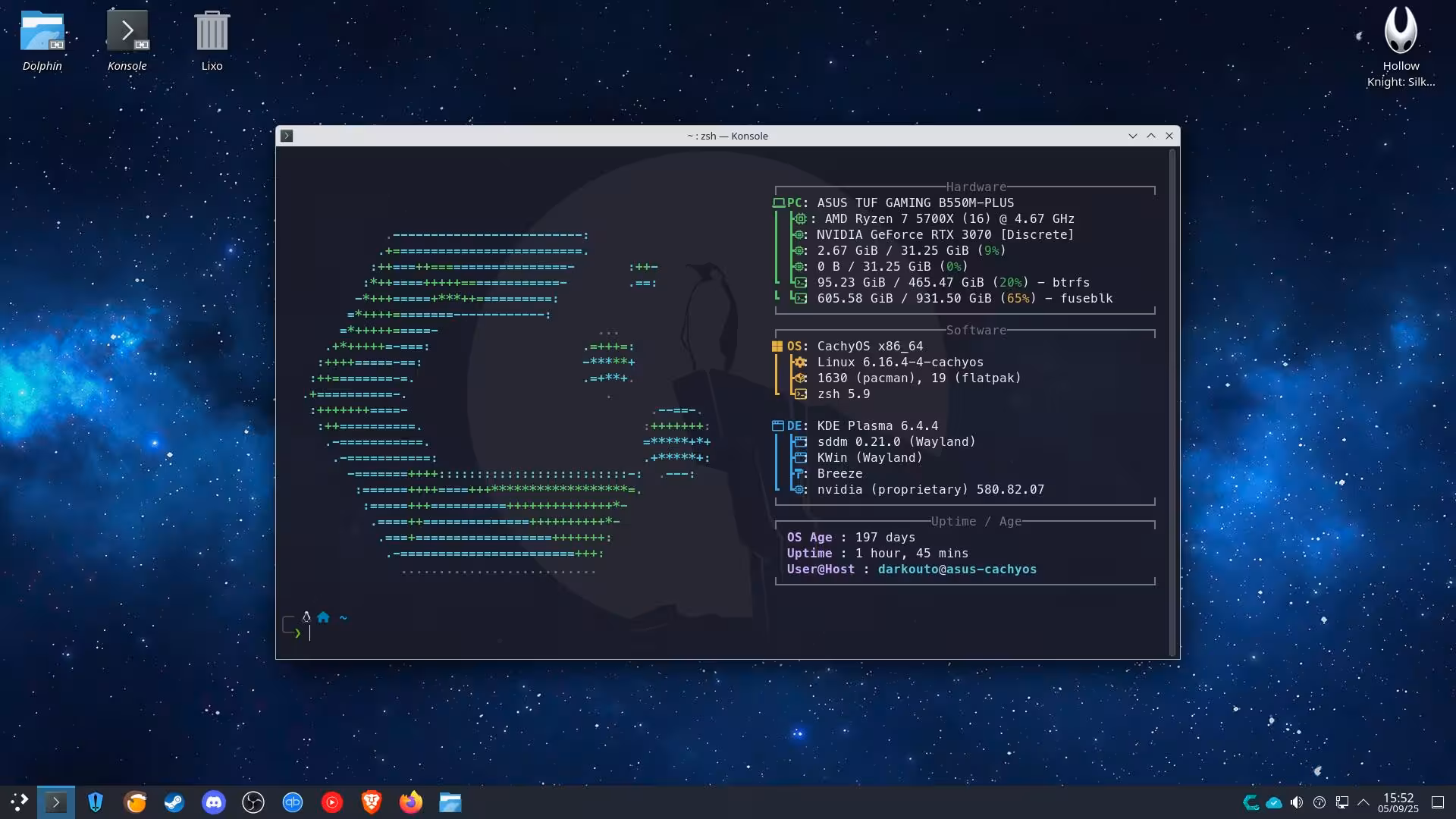Click 'Linux 6.16.4-4-cachyos' kernel line
Image resolution: width=1456 pixels, height=819 pixels.
(900, 362)
